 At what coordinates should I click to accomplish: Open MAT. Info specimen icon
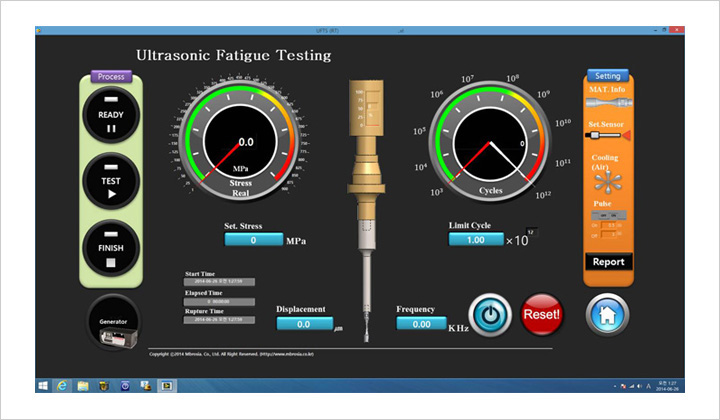pos(608,102)
